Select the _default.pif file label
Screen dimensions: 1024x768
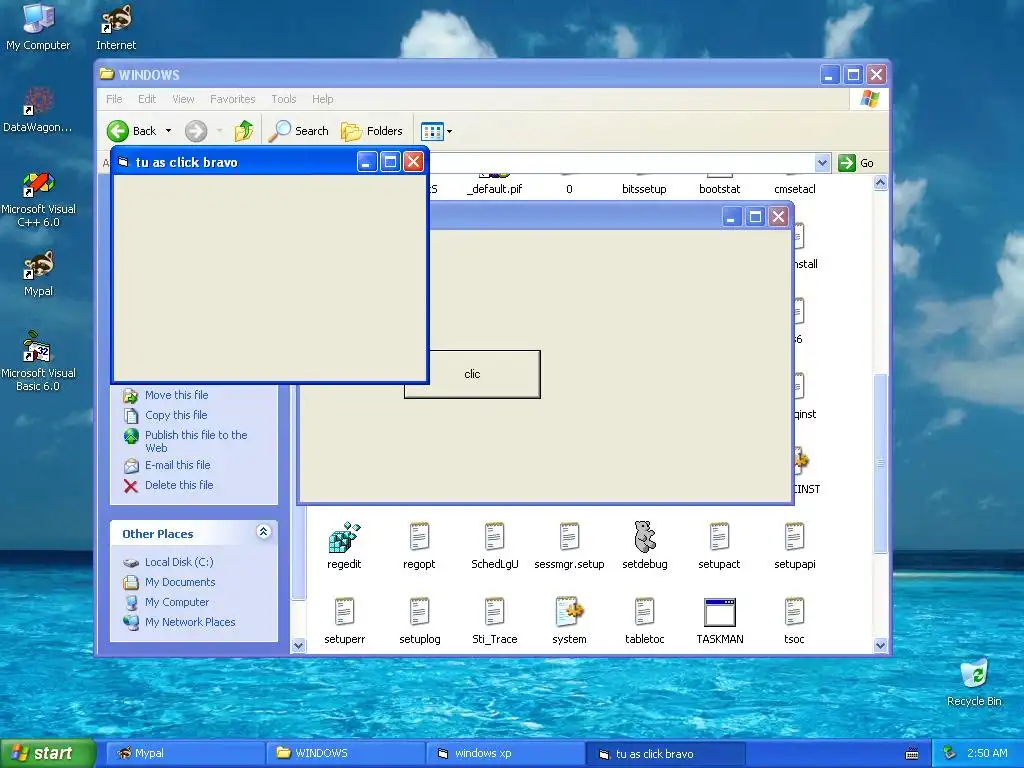[494, 189]
